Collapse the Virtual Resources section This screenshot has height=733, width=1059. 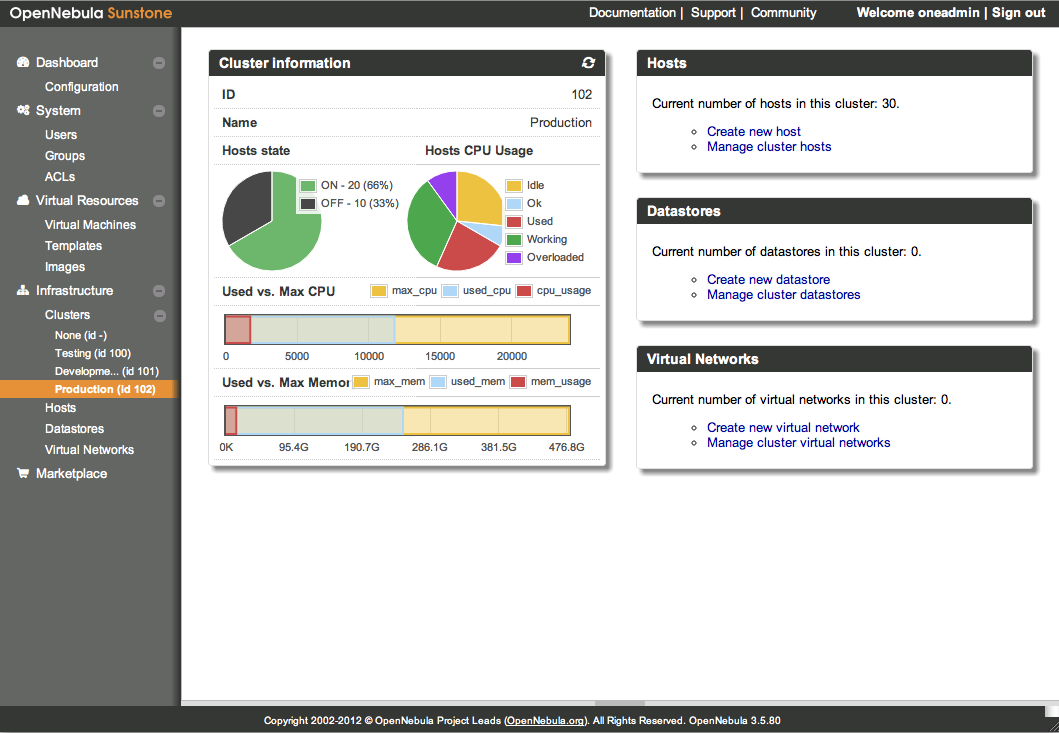(x=159, y=201)
